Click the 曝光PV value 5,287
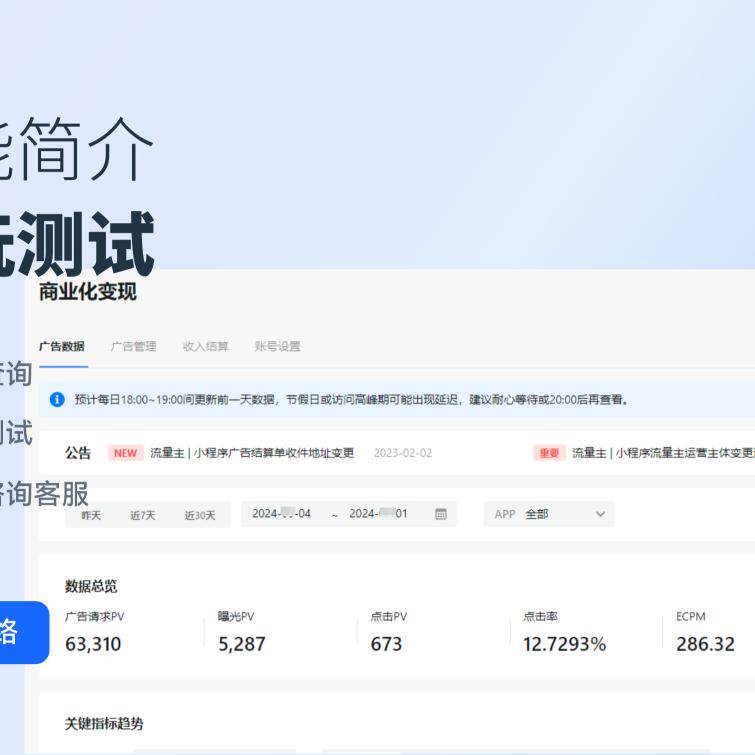 tap(242, 644)
